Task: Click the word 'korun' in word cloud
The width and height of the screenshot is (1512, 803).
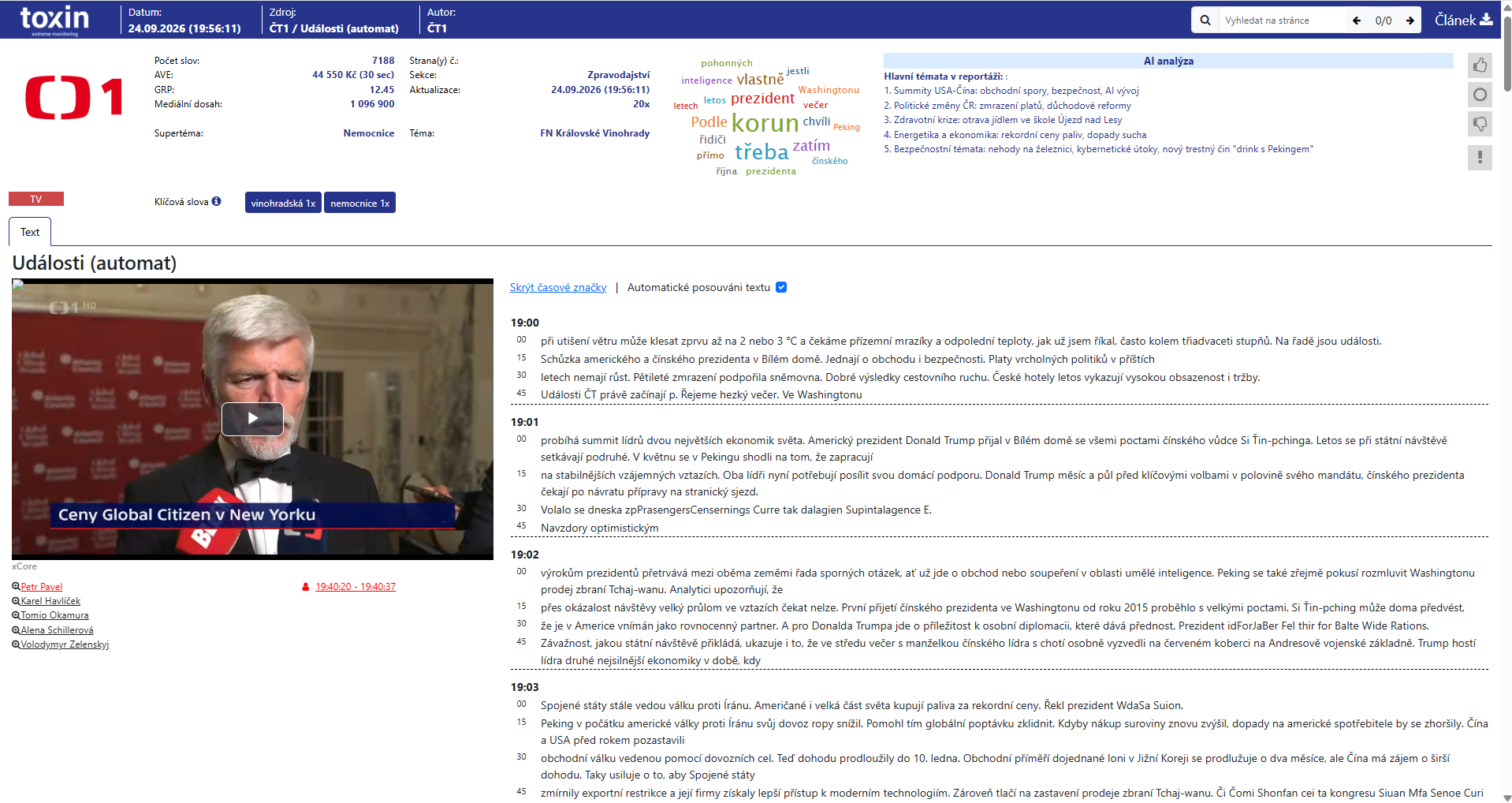Action: point(765,123)
